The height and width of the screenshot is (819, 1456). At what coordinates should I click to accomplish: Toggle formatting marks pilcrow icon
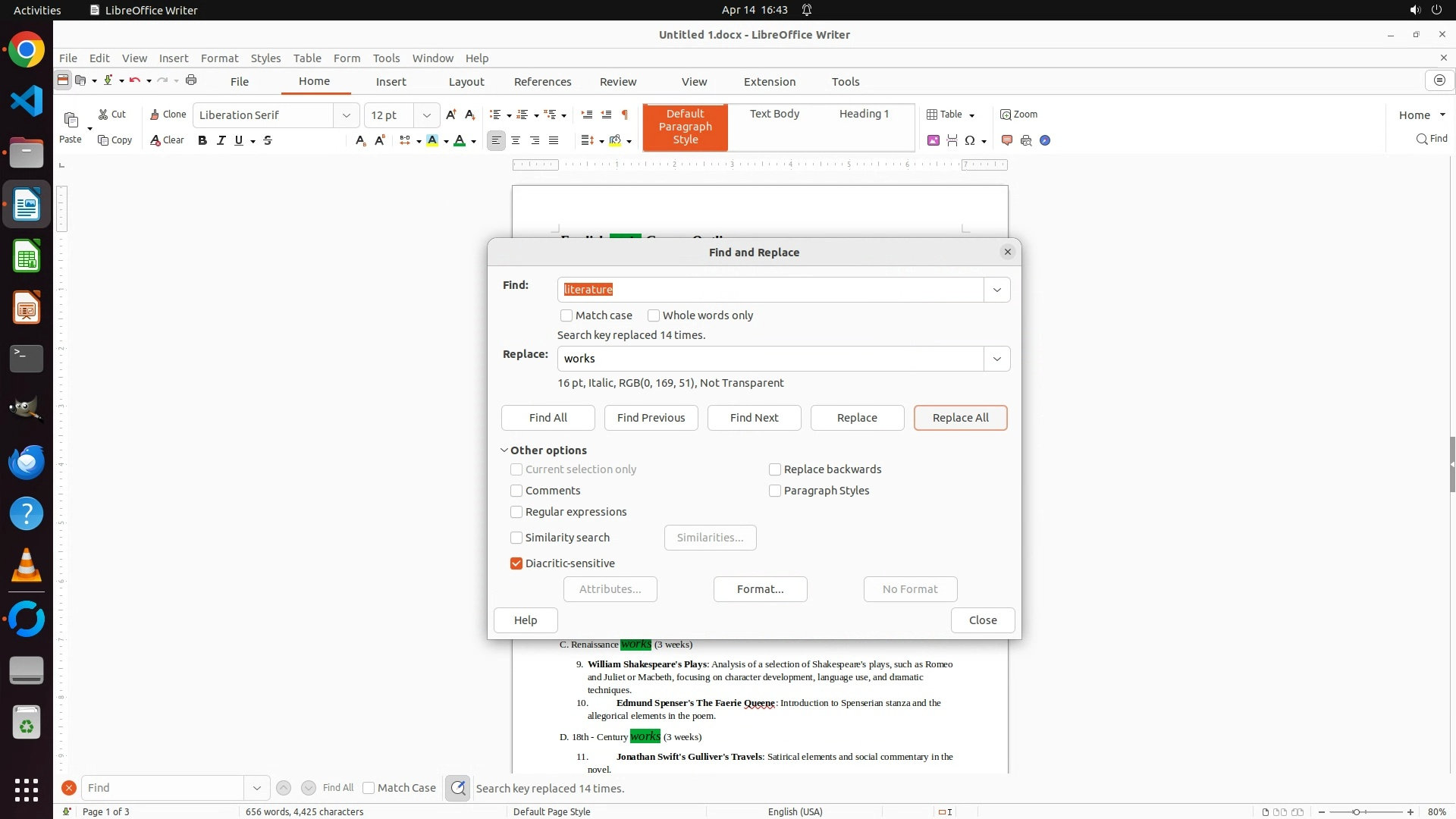[x=625, y=115]
